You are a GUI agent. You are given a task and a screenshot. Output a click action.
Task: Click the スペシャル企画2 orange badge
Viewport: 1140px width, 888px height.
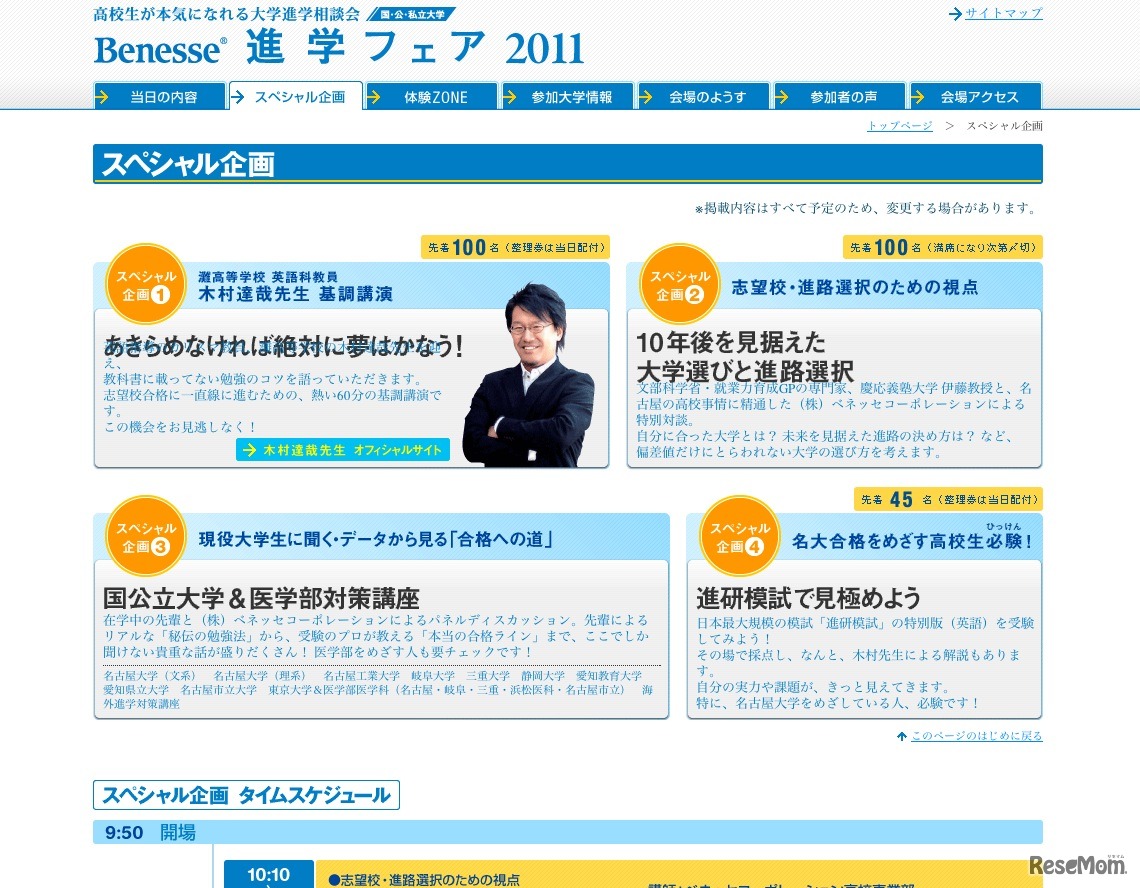coord(679,284)
